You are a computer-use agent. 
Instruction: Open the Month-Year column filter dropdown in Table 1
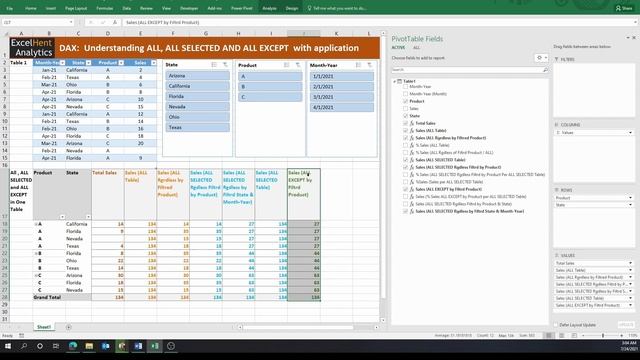[62, 63]
